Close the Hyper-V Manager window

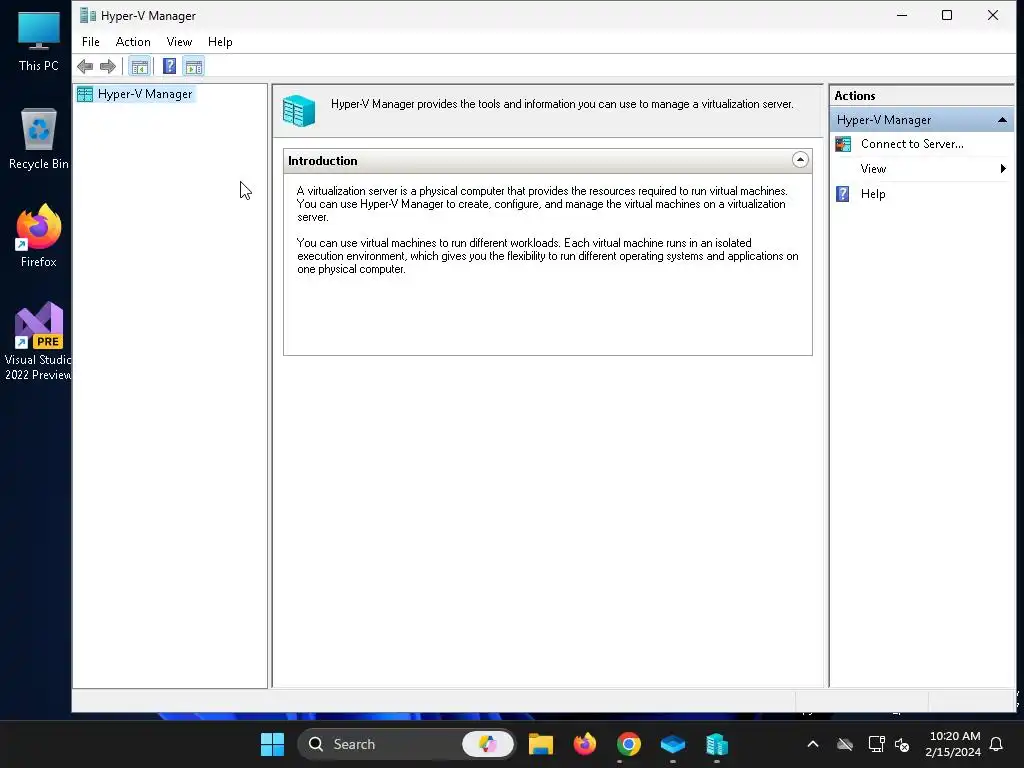993,15
